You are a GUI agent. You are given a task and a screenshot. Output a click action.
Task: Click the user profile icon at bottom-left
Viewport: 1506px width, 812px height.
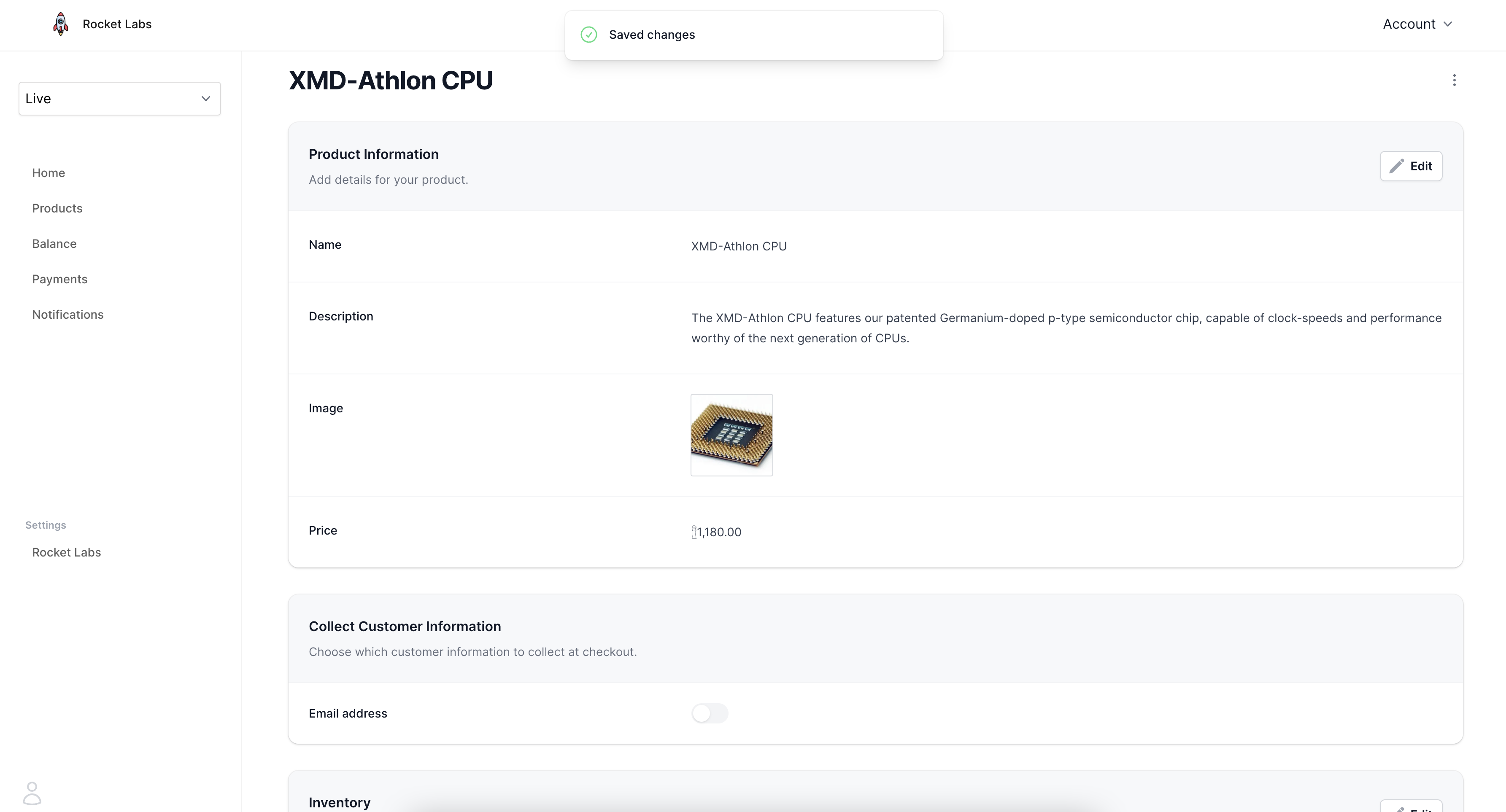pos(32,793)
